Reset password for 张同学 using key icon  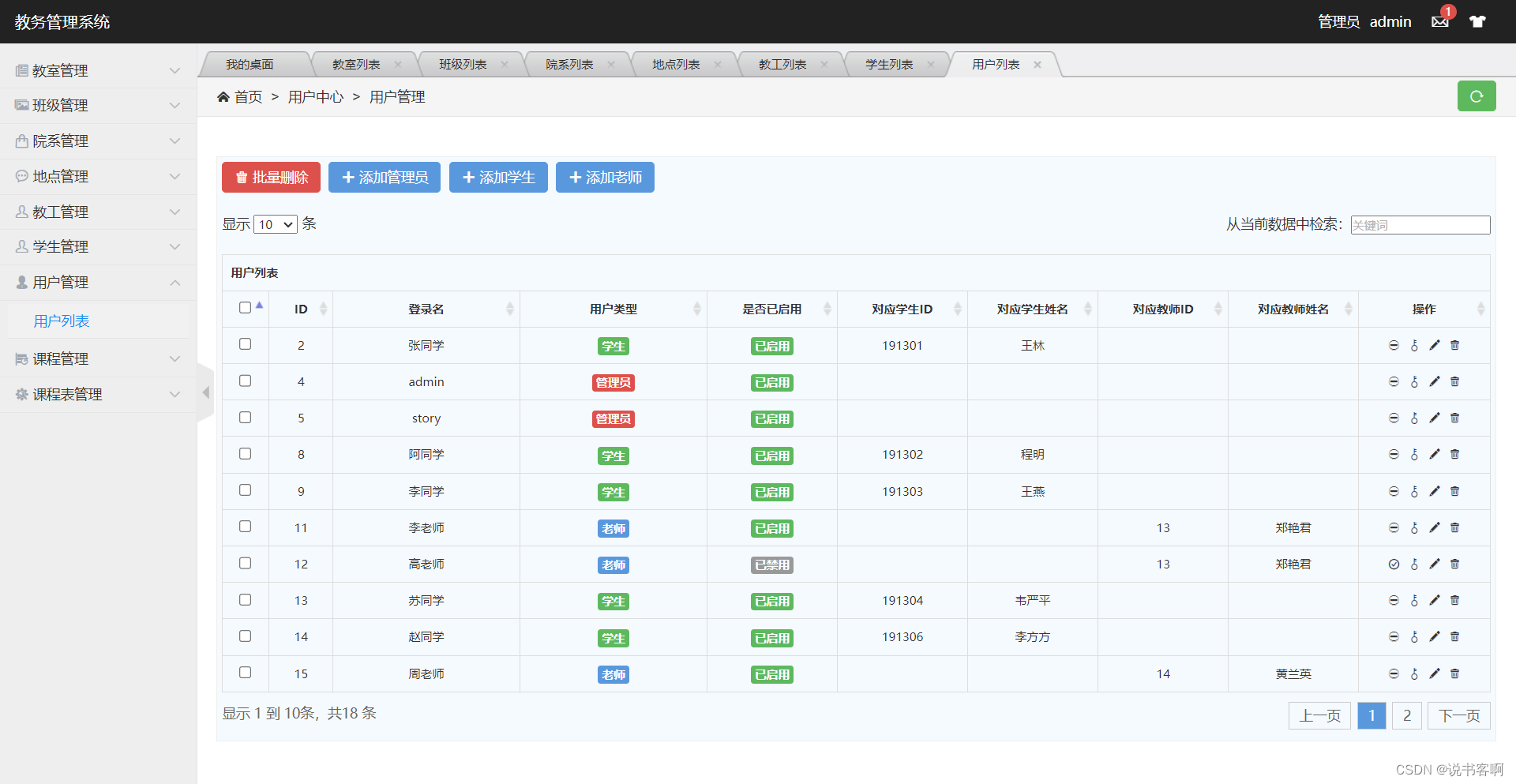point(1414,345)
